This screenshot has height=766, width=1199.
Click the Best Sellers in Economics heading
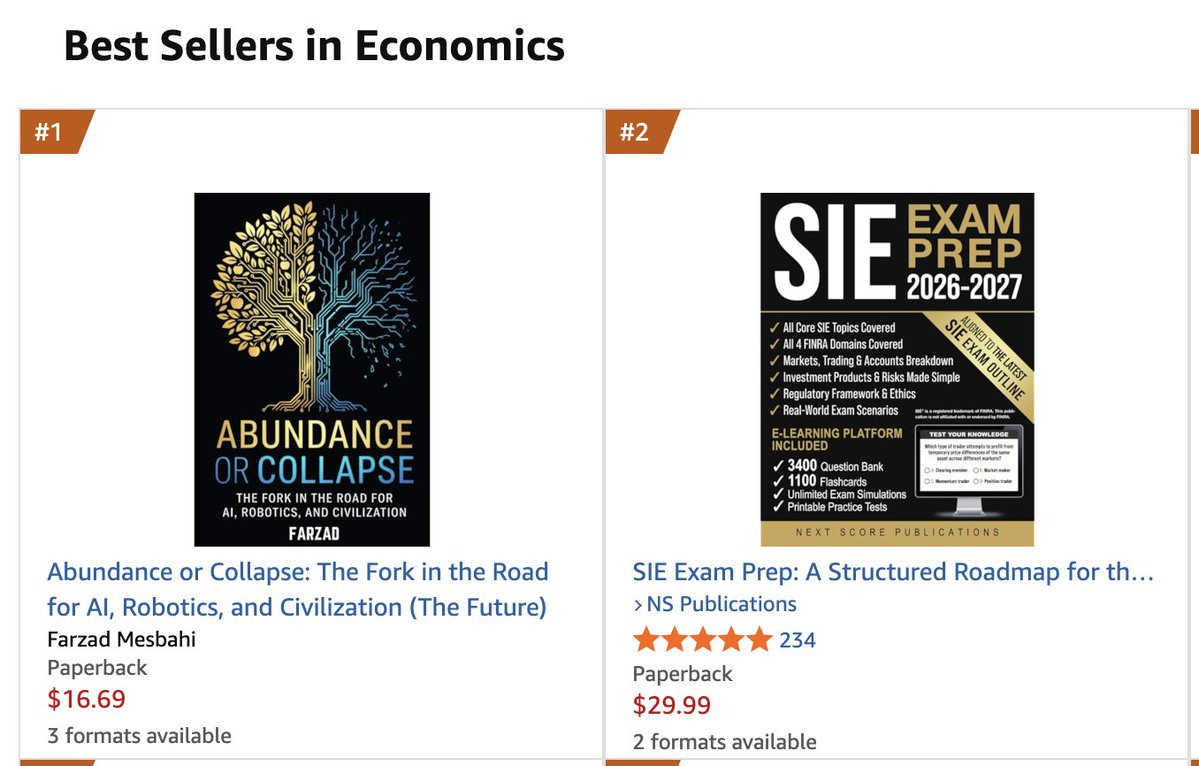click(x=314, y=46)
